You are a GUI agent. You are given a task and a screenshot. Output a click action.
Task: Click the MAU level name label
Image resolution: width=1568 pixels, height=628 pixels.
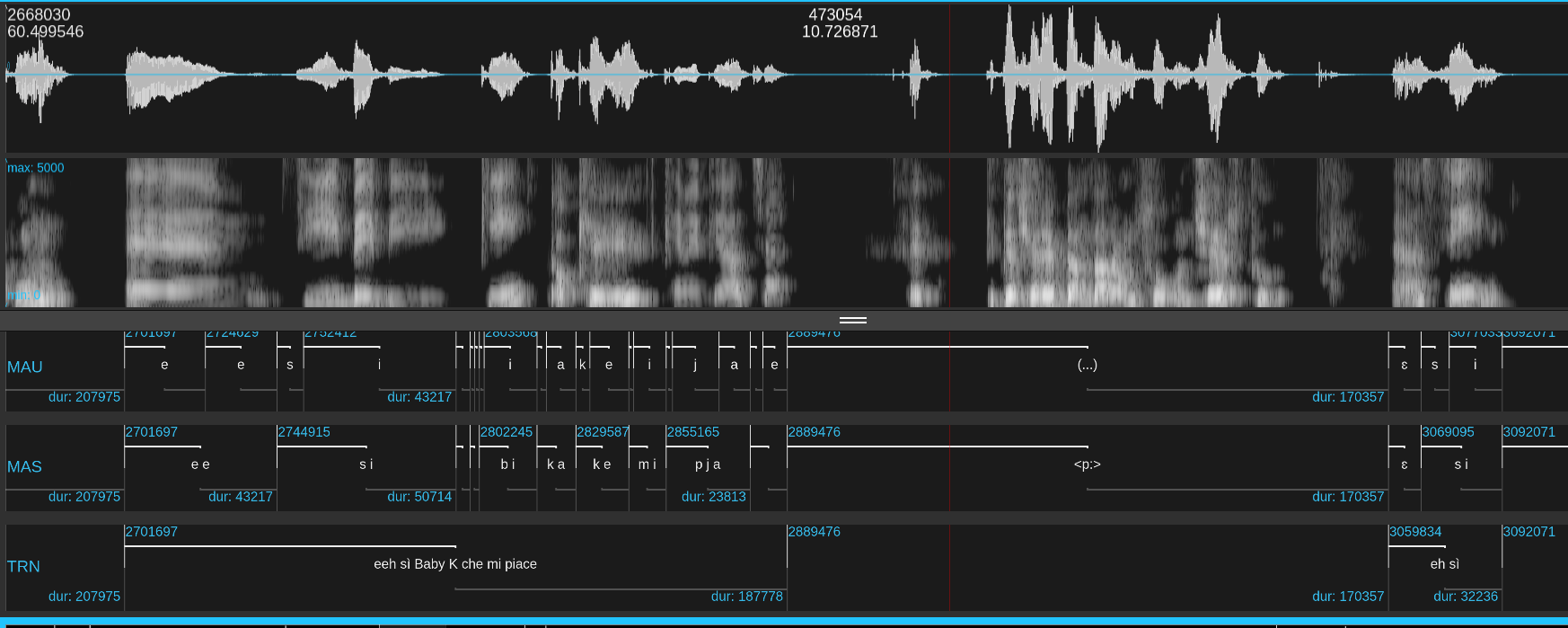[x=25, y=367]
